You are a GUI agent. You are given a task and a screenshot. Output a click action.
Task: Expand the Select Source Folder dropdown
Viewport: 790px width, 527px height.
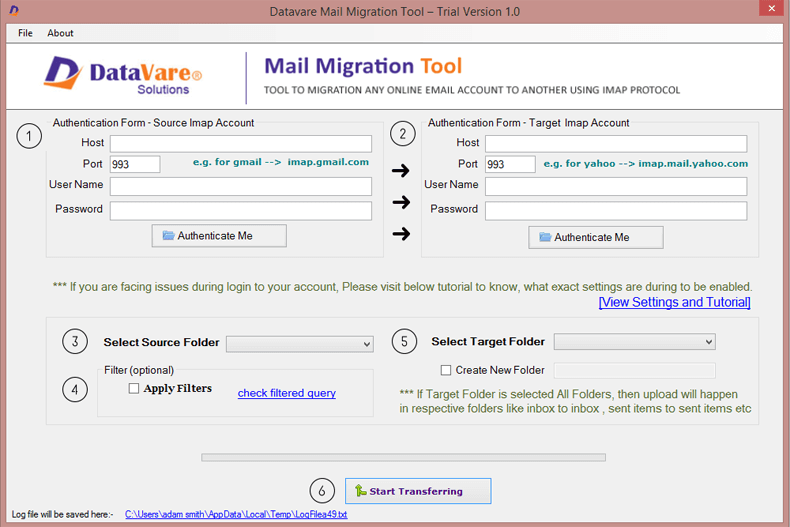point(299,344)
